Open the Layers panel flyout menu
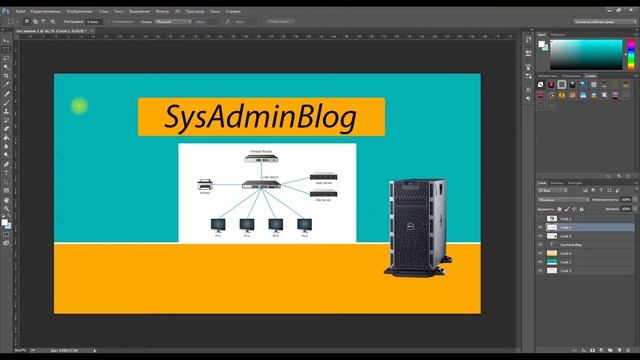The image size is (640, 360). (636, 183)
